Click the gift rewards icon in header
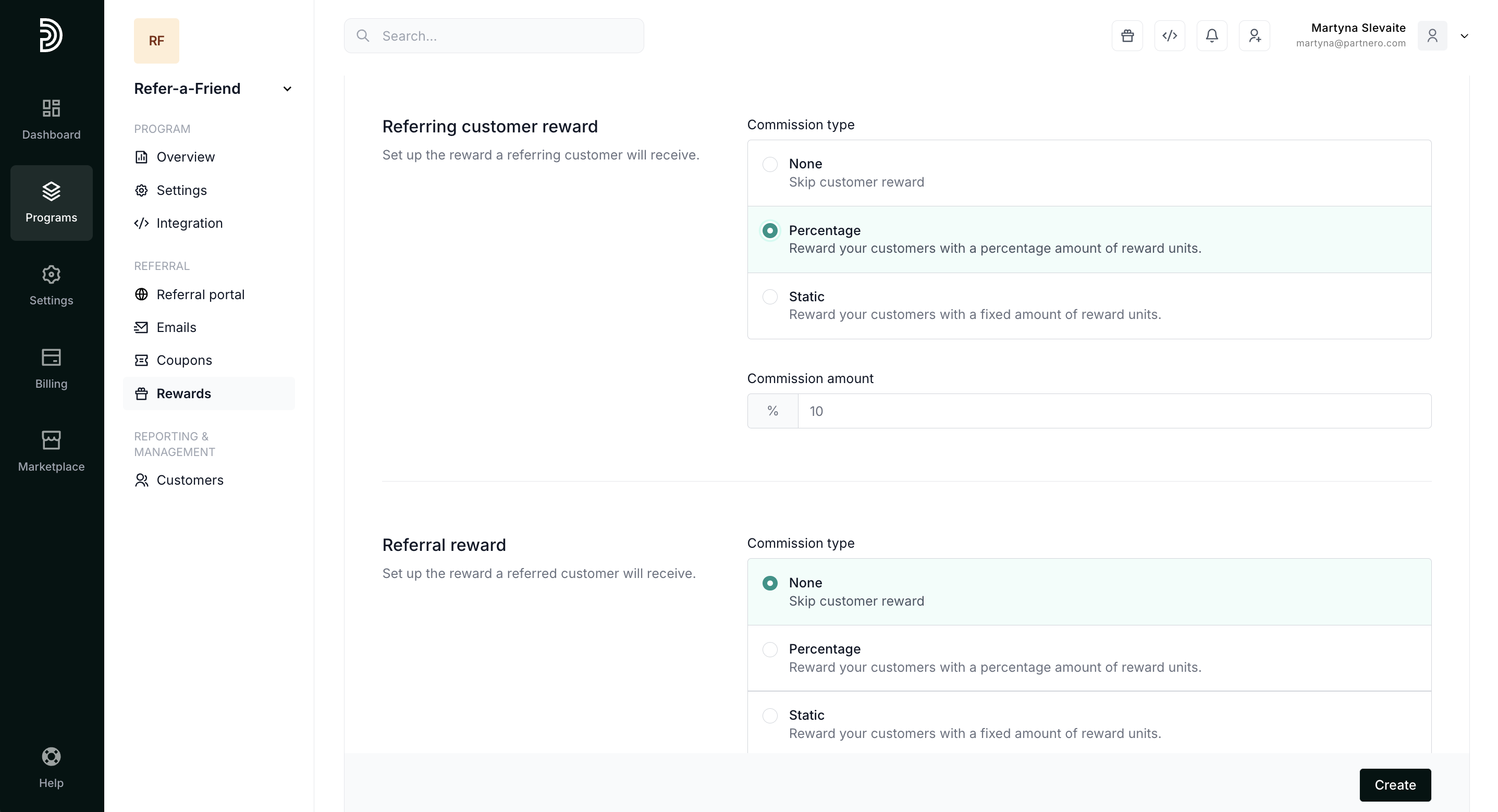The height and width of the screenshot is (812, 1498). coord(1127,36)
